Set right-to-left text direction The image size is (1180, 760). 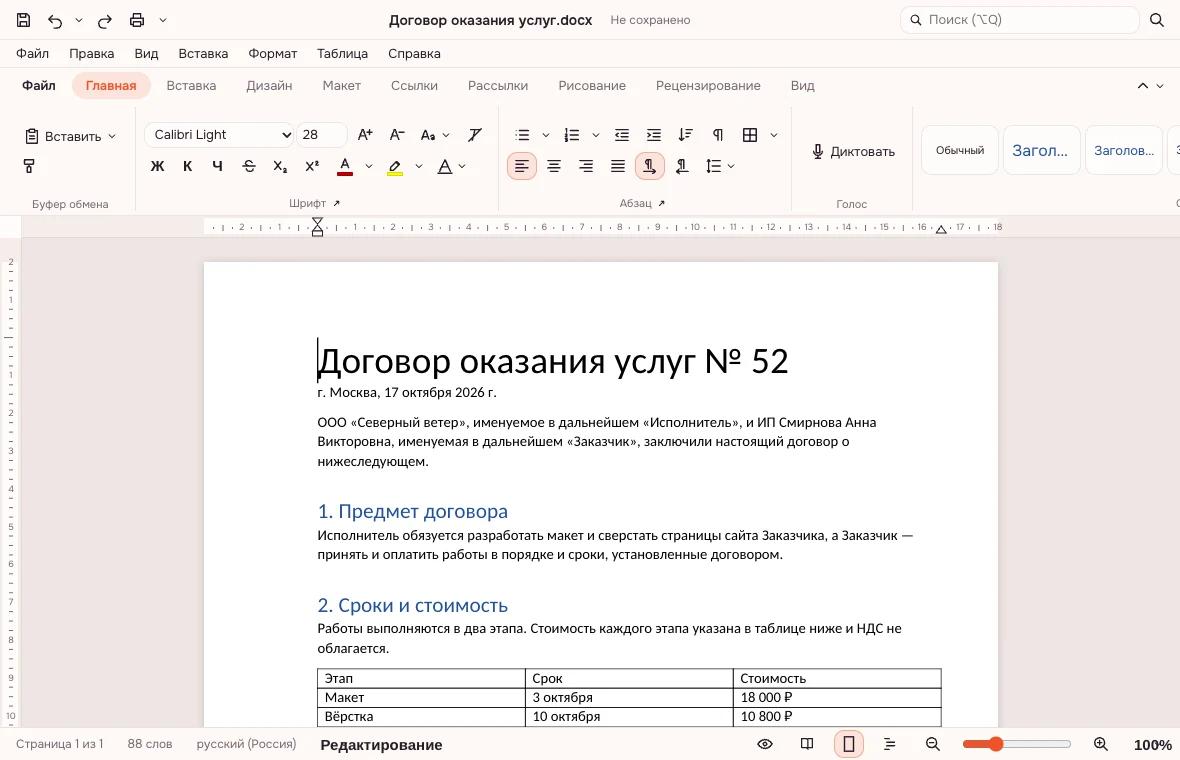pyautogui.click(x=682, y=166)
